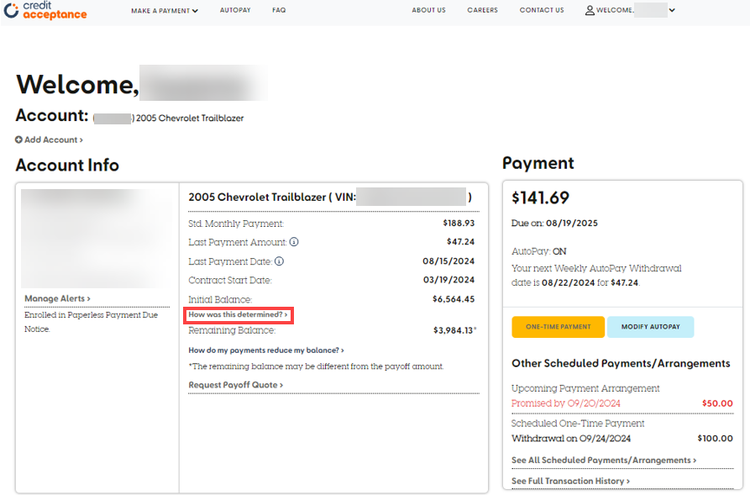Viewport: 750px width, 495px height.
Task: Click the info icon beside Last Payment Amount
Action: tap(294, 242)
